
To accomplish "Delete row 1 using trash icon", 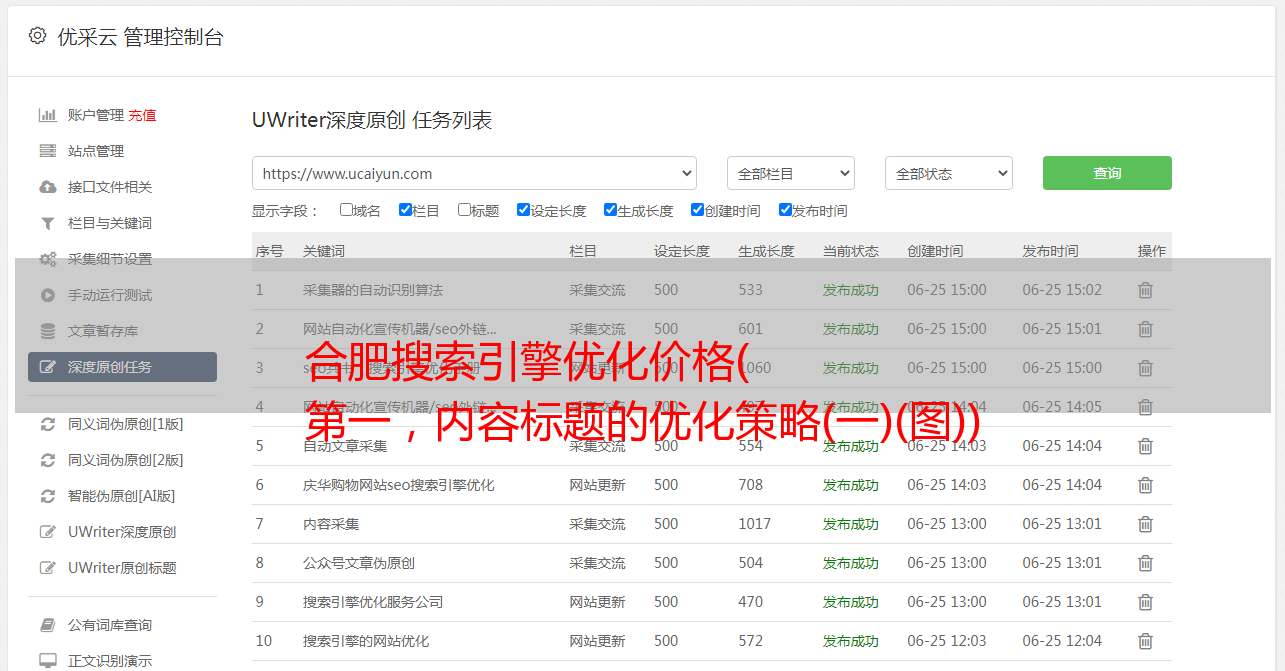I will pos(1145,290).
